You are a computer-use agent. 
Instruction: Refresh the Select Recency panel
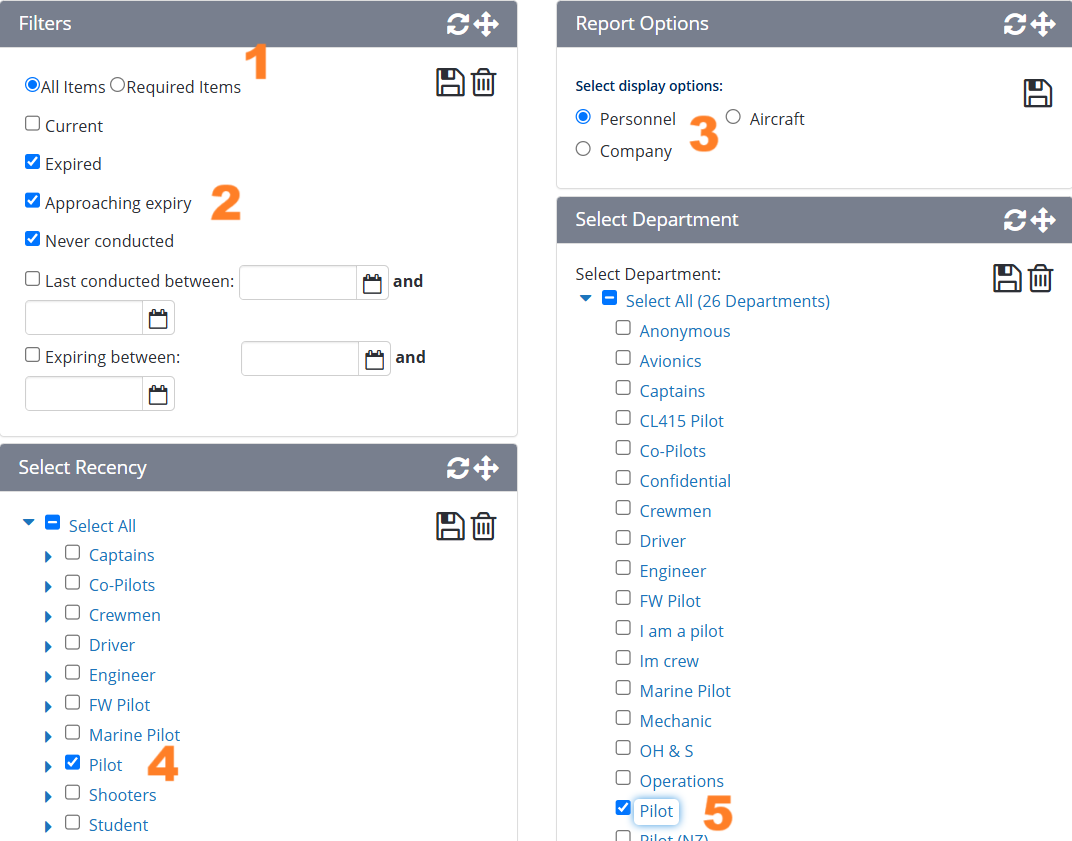(x=458, y=468)
